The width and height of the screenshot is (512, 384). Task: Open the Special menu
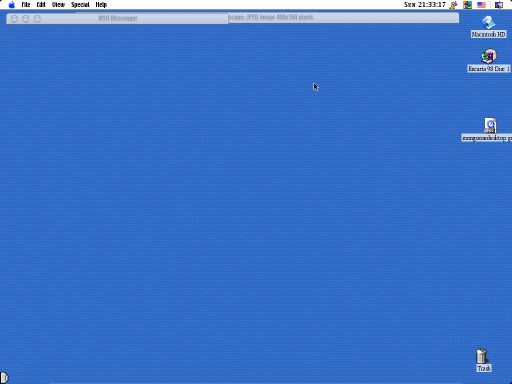[80, 5]
